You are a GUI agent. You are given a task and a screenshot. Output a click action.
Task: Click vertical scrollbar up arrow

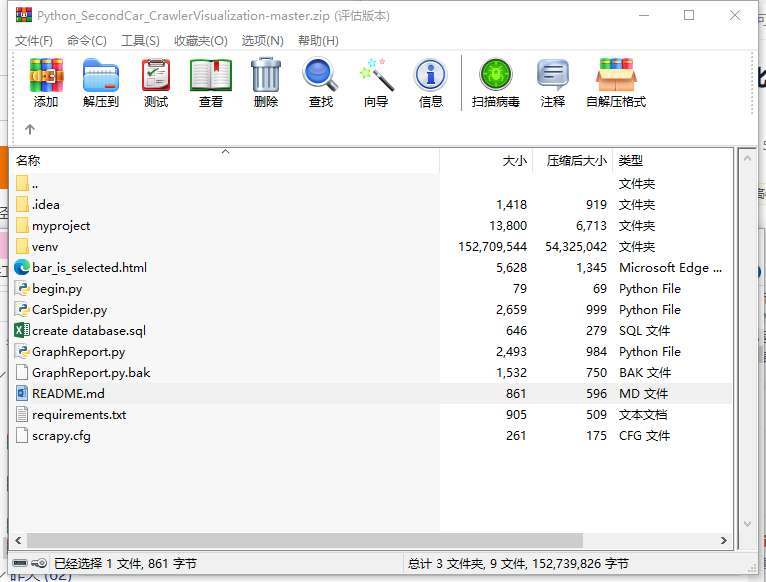747,158
